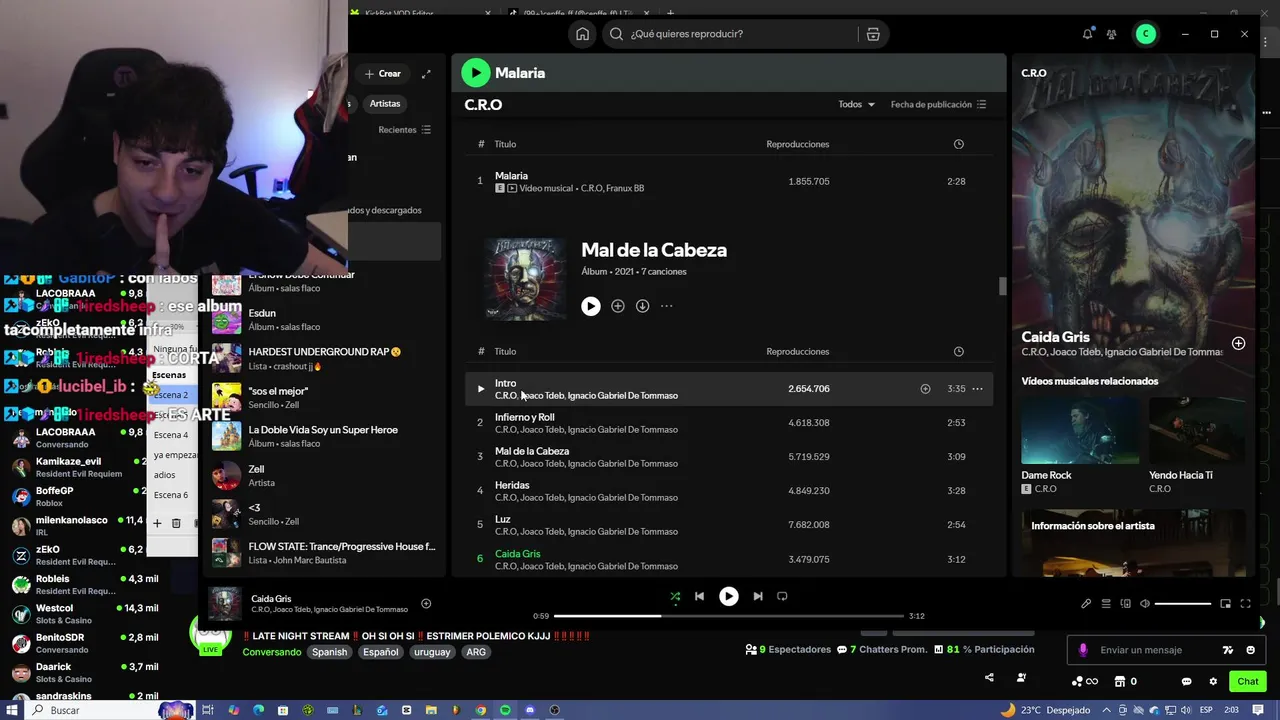This screenshot has width=1280, height=720.
Task: Open the Zell artist in library
Action: point(325,476)
